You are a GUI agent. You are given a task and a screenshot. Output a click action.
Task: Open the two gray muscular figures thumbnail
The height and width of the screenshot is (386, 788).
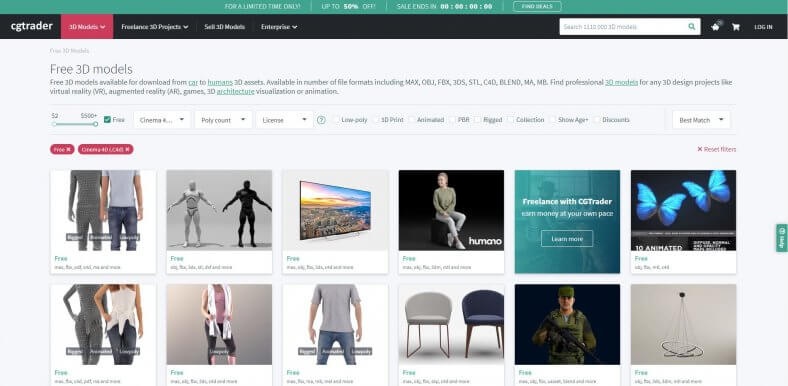[219, 210]
